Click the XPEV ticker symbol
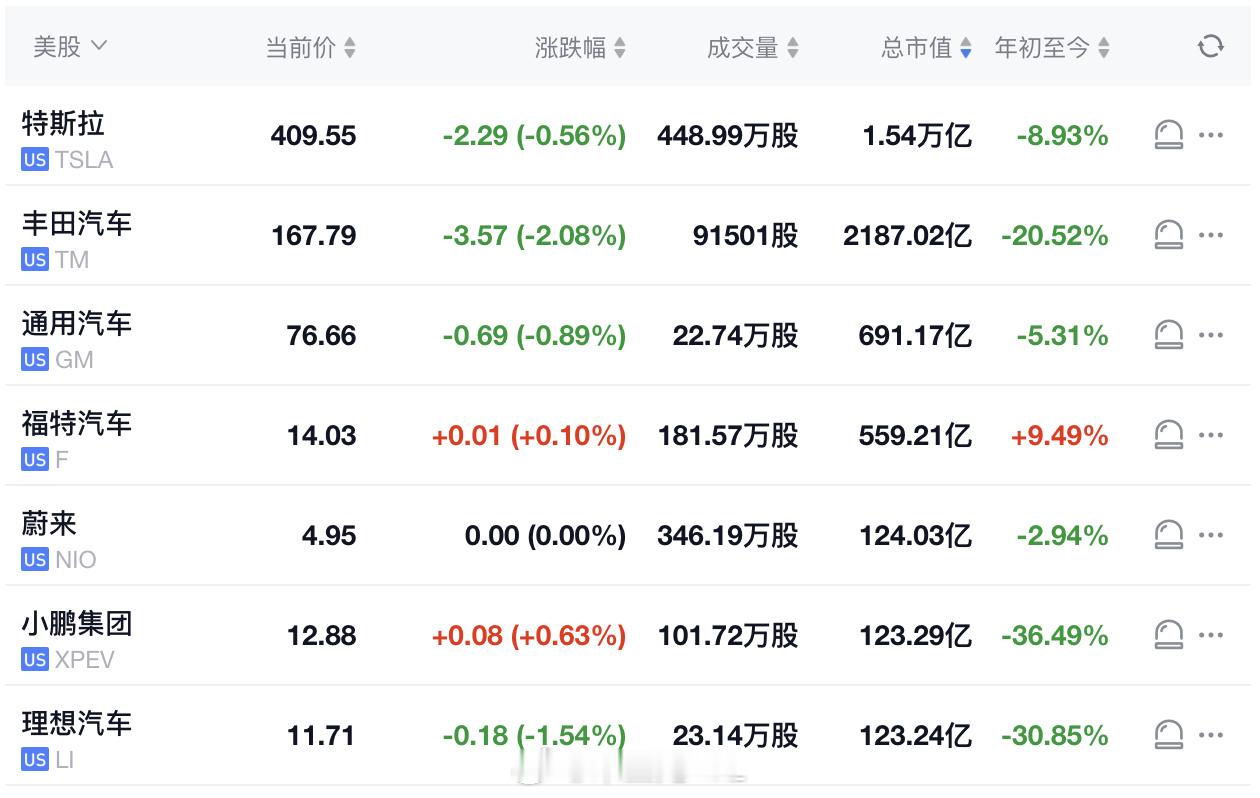 coord(85,660)
